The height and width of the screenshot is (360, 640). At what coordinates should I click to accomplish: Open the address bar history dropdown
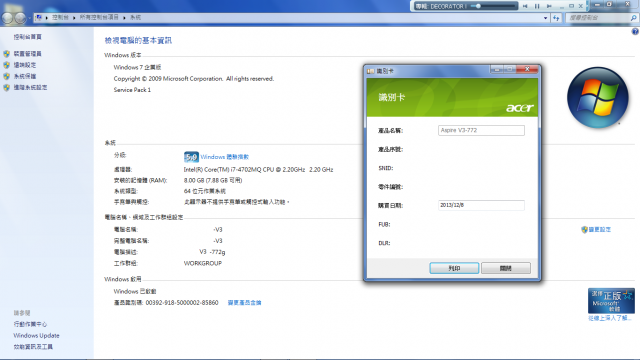tap(545, 18)
